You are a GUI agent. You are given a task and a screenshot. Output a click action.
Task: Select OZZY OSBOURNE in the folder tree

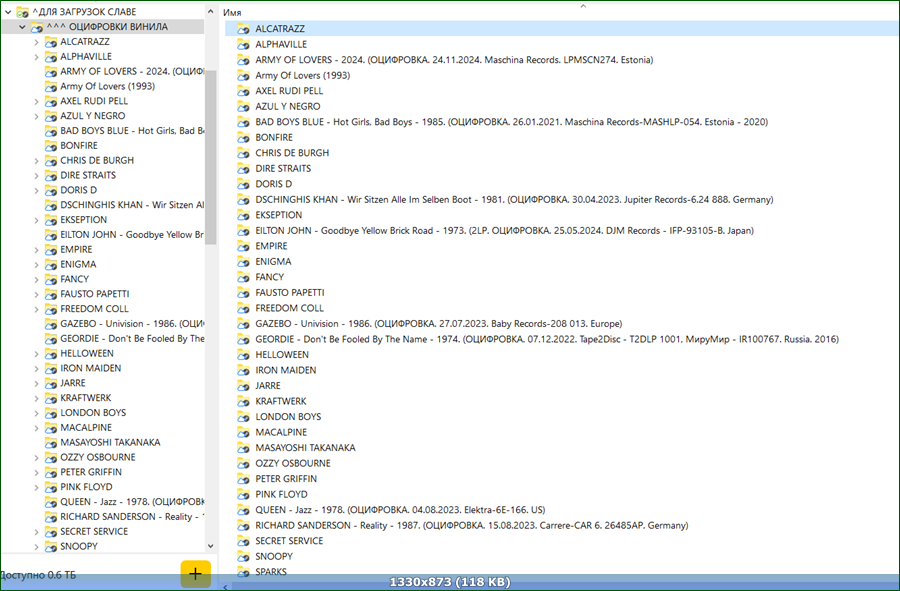click(x=98, y=457)
